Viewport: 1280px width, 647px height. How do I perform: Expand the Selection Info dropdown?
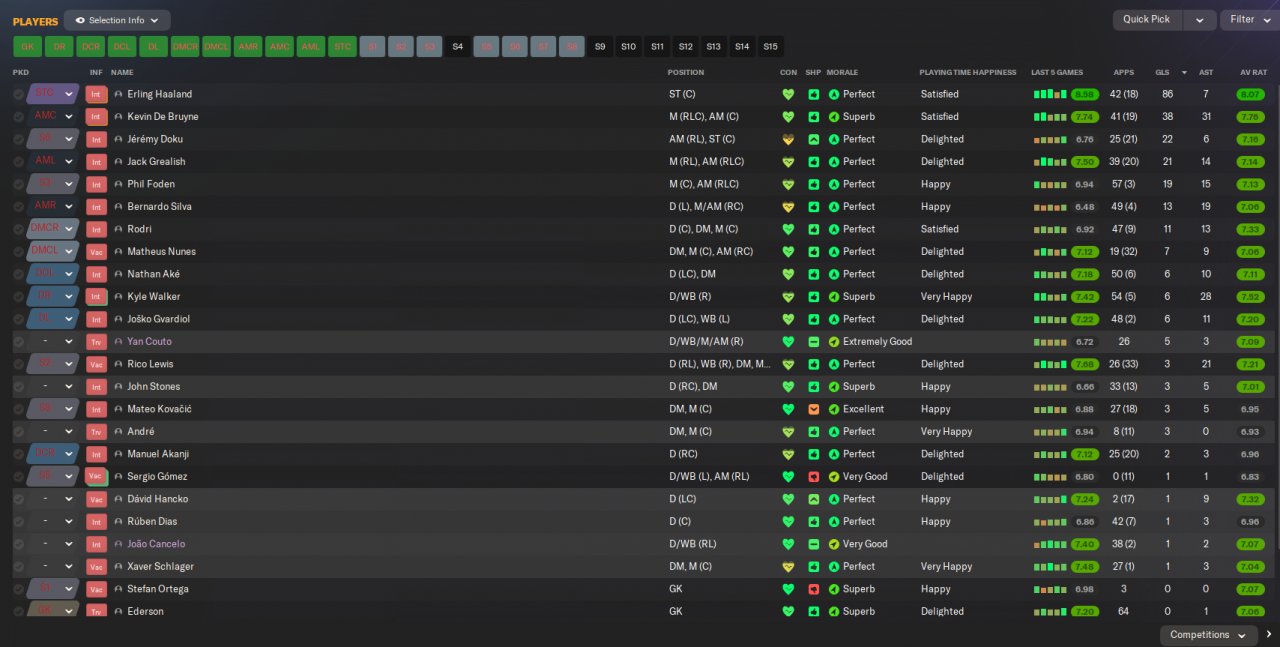117,20
